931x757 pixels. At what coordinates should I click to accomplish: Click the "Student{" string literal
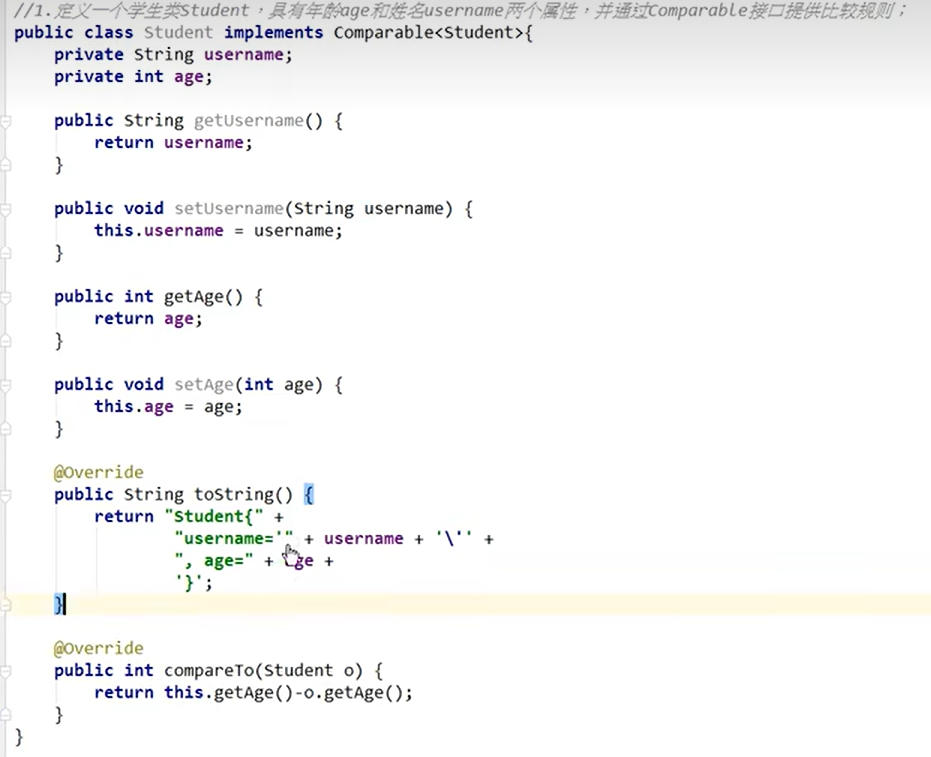pyautogui.click(x=214, y=517)
